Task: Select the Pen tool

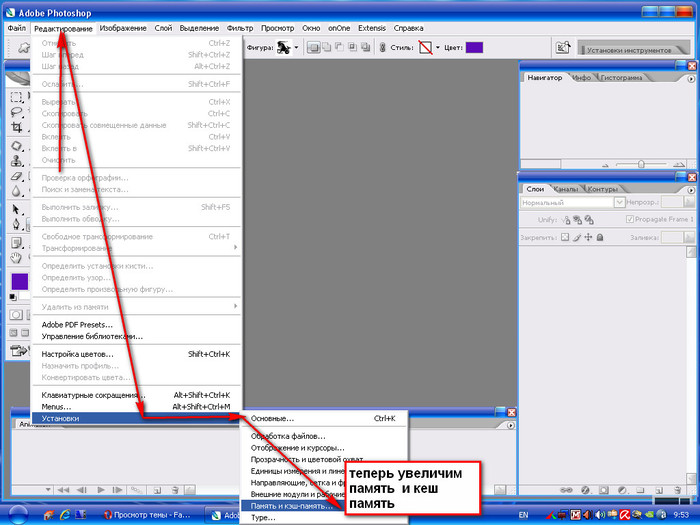Action: point(17,225)
